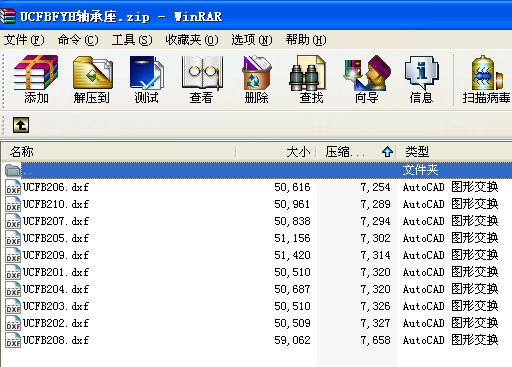Screen dimensions: 512x367
Task: Click the 信息 (Info) toolbar icon
Action: click(x=421, y=79)
